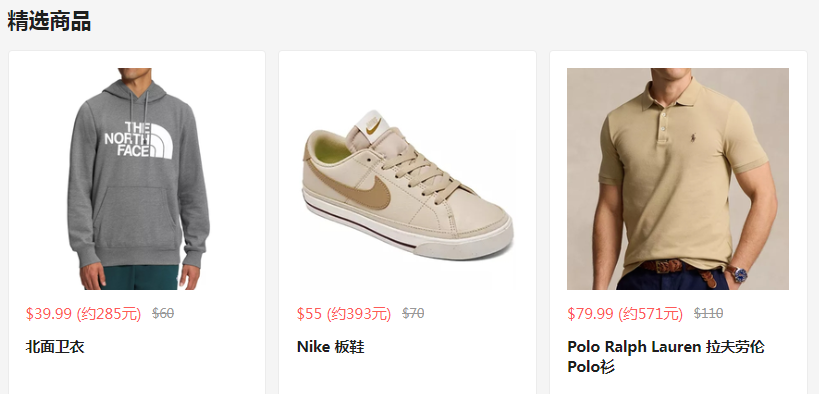Open the beige Nike sneaker image
Screen dimensions: 819x394
(407, 179)
